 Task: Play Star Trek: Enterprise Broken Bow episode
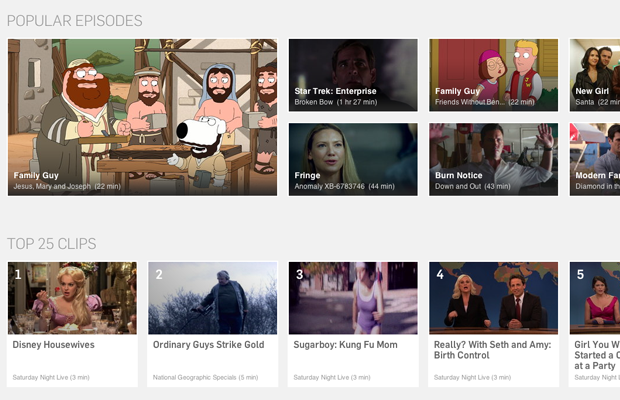click(x=353, y=75)
